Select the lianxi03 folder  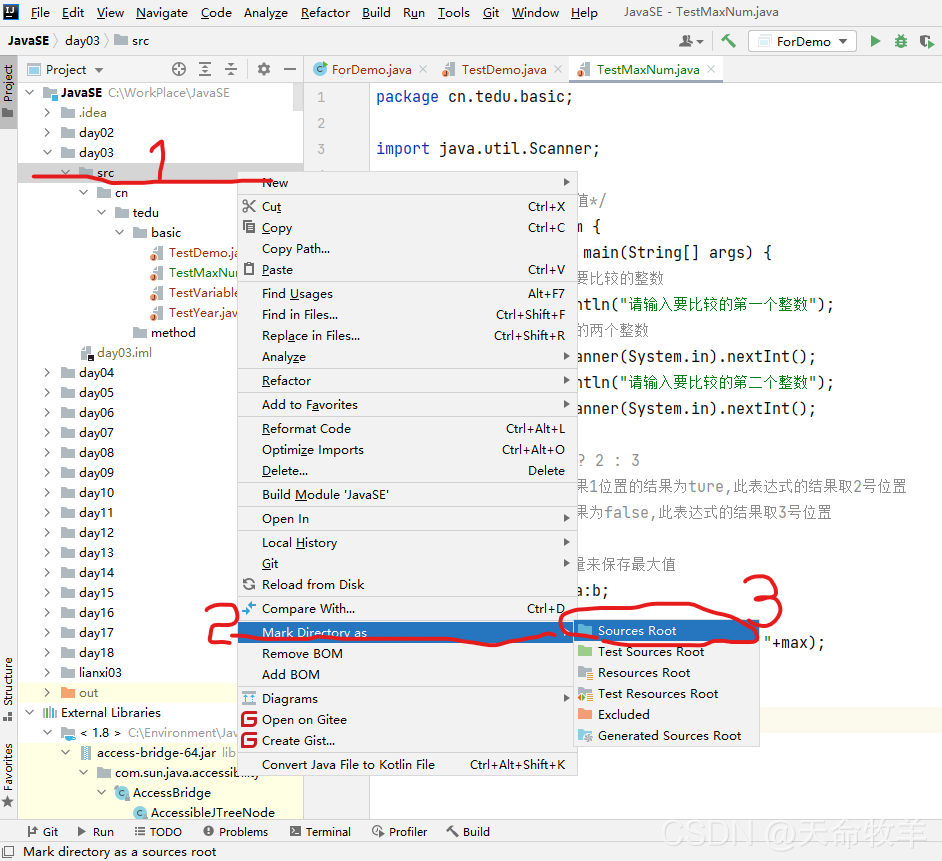(x=92, y=672)
